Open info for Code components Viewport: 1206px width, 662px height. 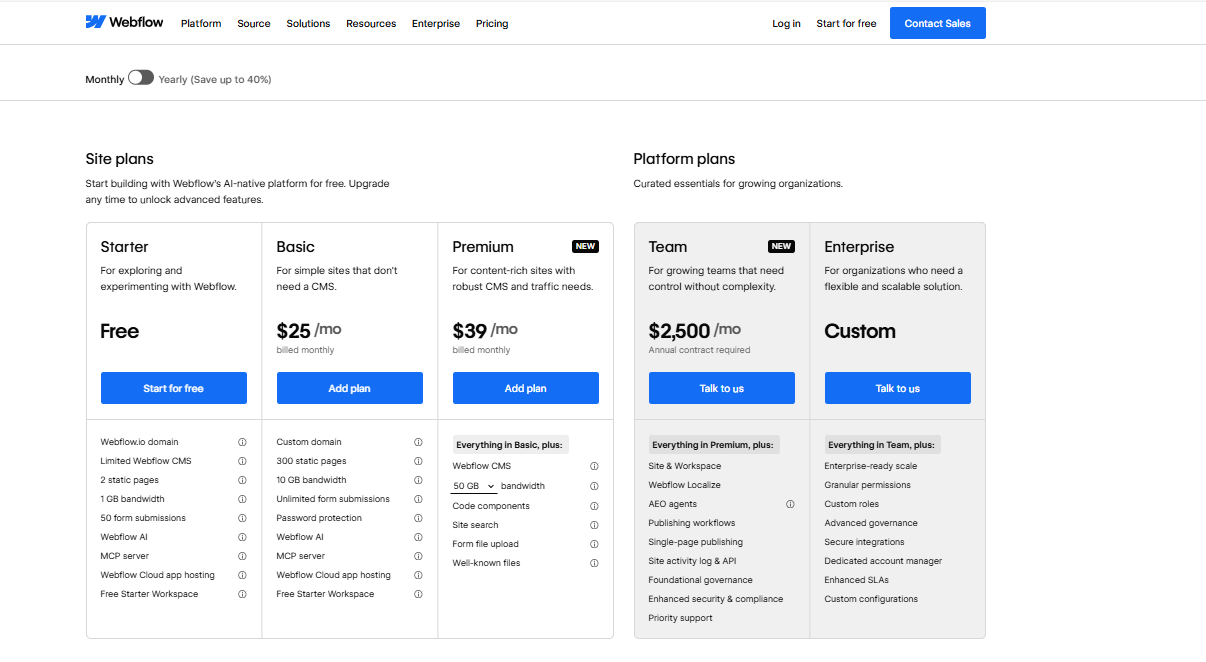coord(594,506)
